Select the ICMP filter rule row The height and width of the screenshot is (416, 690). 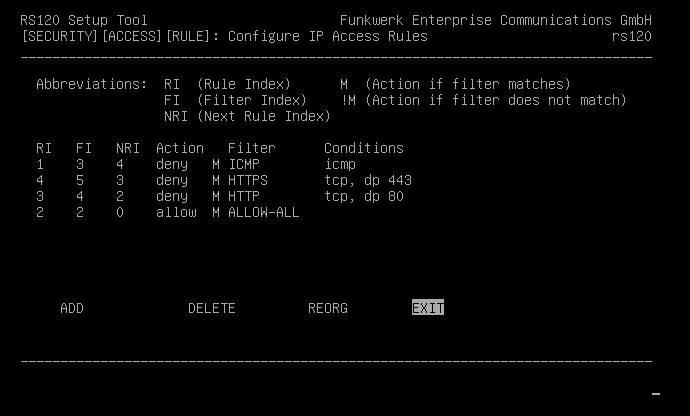[x=248, y=164]
